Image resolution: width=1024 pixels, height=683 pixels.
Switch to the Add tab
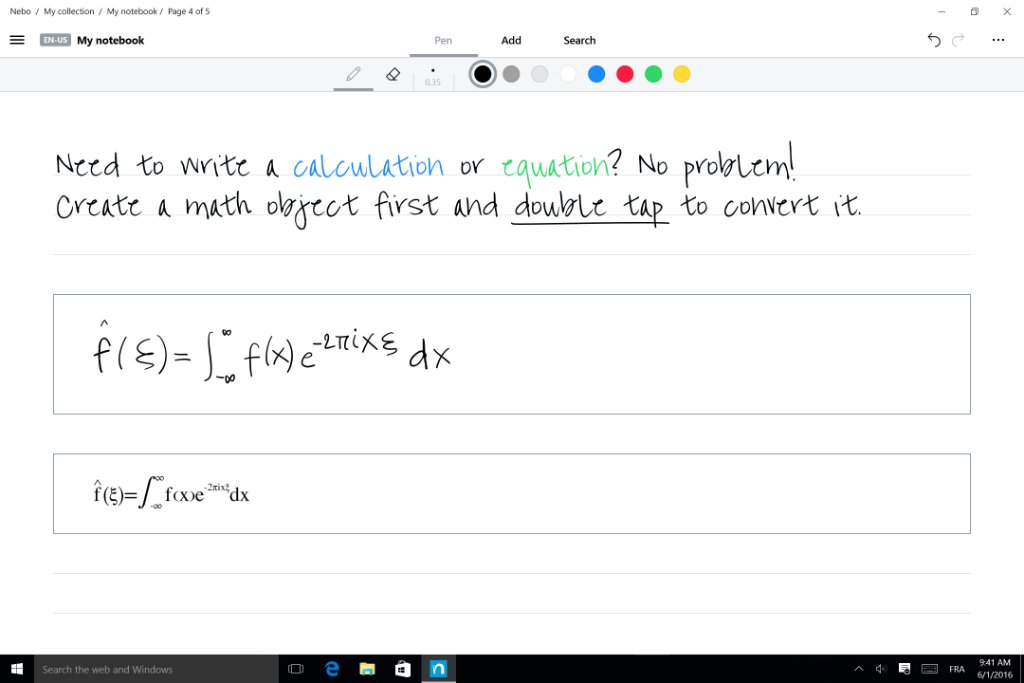[x=511, y=40]
